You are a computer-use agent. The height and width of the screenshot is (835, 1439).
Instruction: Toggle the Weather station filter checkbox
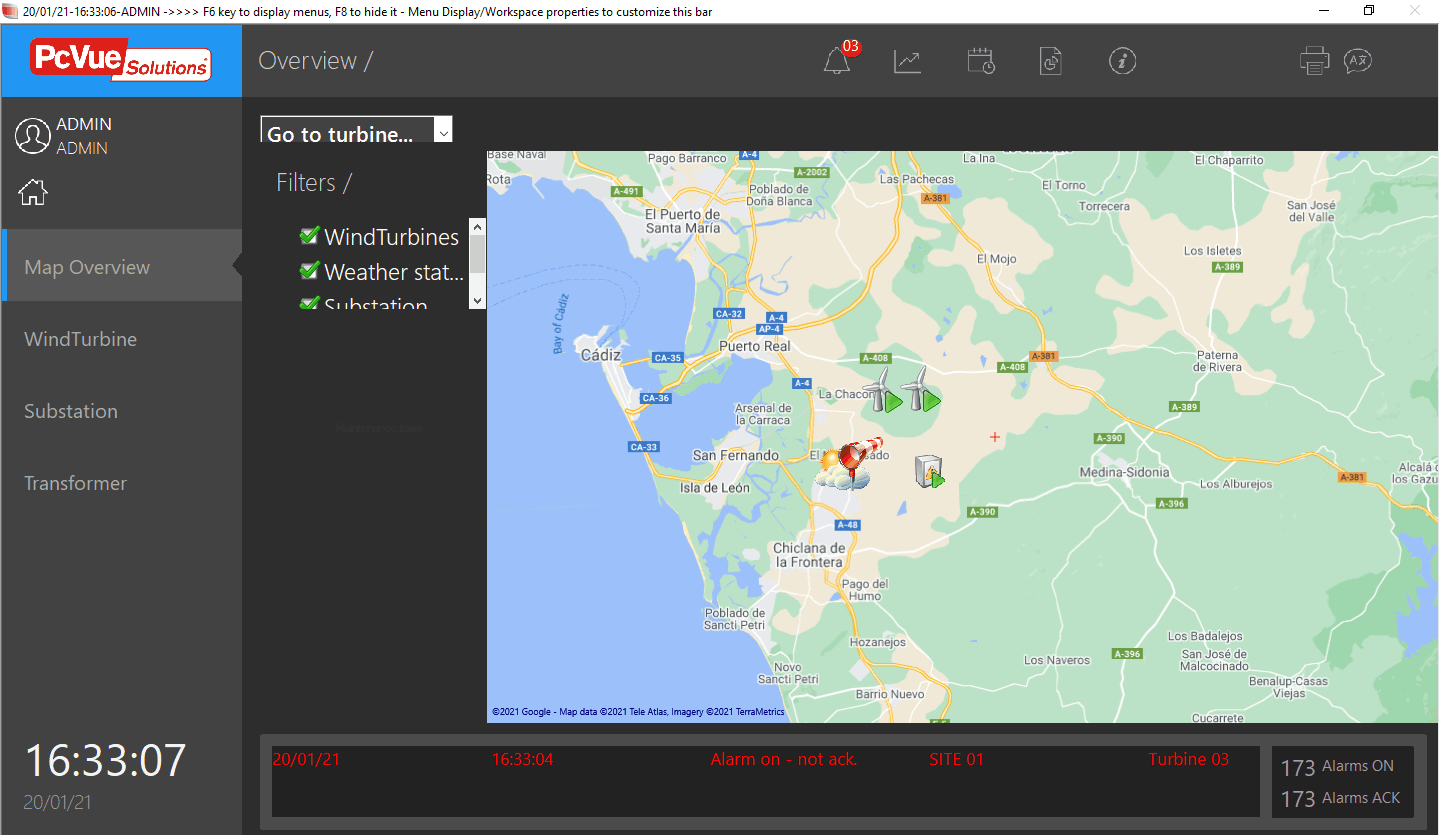(309, 271)
